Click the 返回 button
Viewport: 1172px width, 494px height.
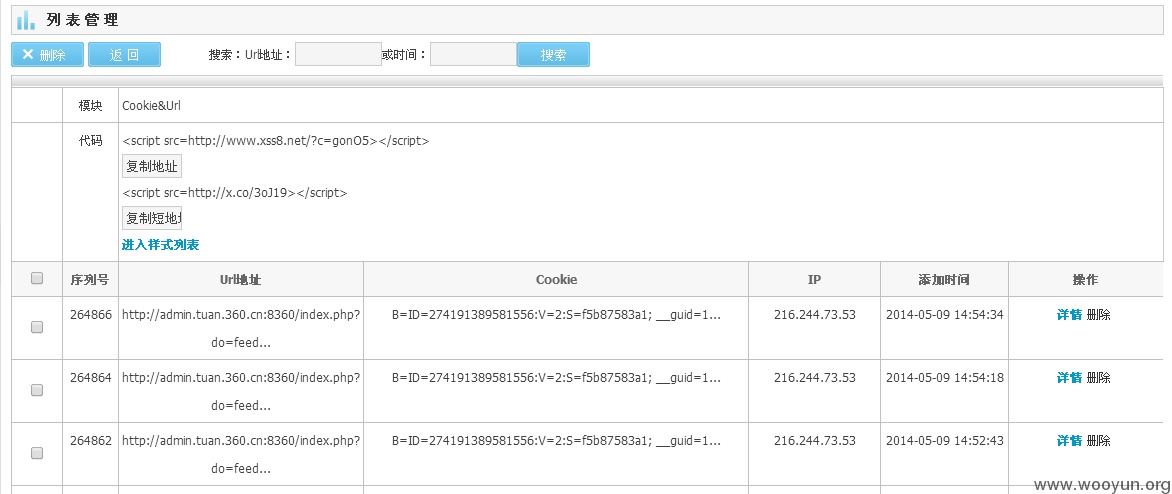pos(124,55)
